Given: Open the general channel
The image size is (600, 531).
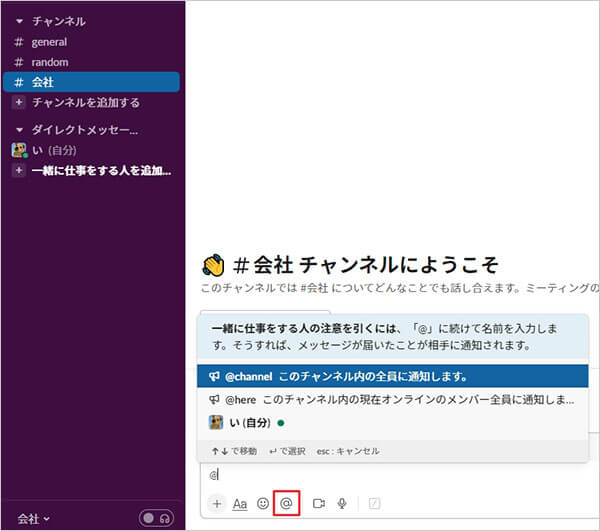Looking at the screenshot, I should [x=49, y=42].
